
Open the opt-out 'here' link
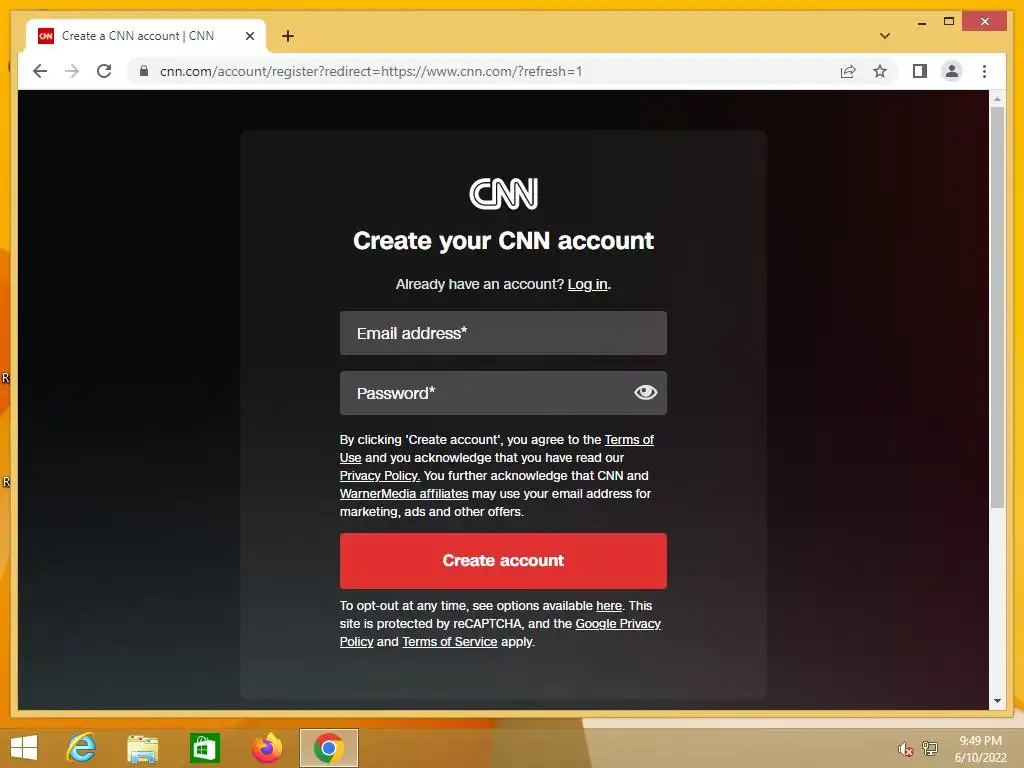609,605
